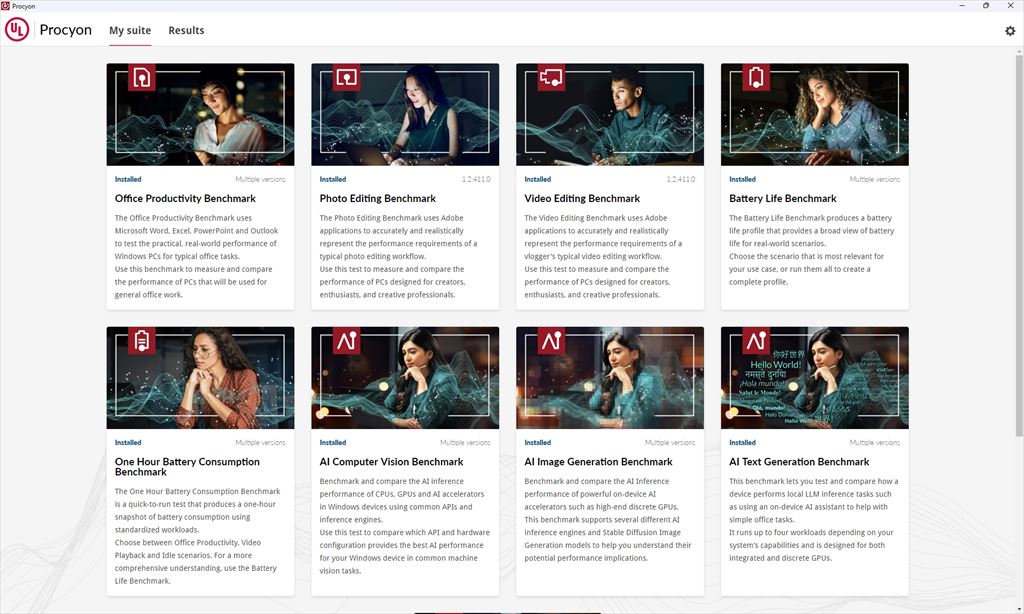Click the Video Editing benchmark icon
The height and width of the screenshot is (614, 1024).
coord(551,77)
